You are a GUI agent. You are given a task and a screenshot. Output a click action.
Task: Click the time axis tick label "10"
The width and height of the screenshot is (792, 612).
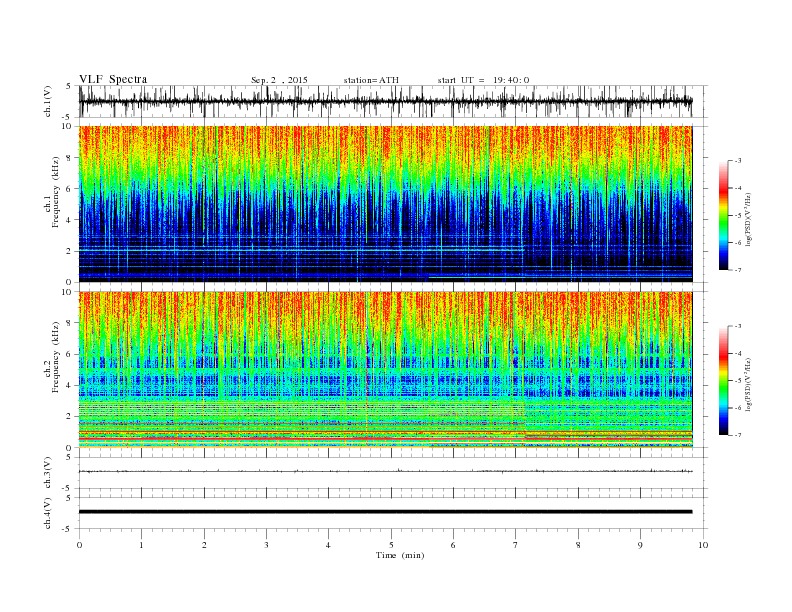coord(703,545)
